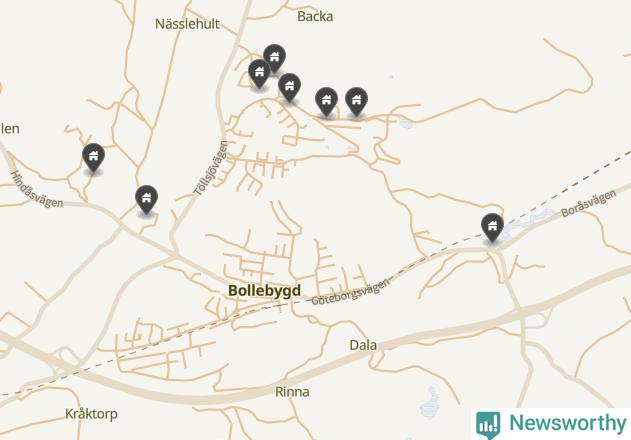This screenshot has height=440, width=631.
Task: Click the house marker second from right in row
Action: point(326,101)
